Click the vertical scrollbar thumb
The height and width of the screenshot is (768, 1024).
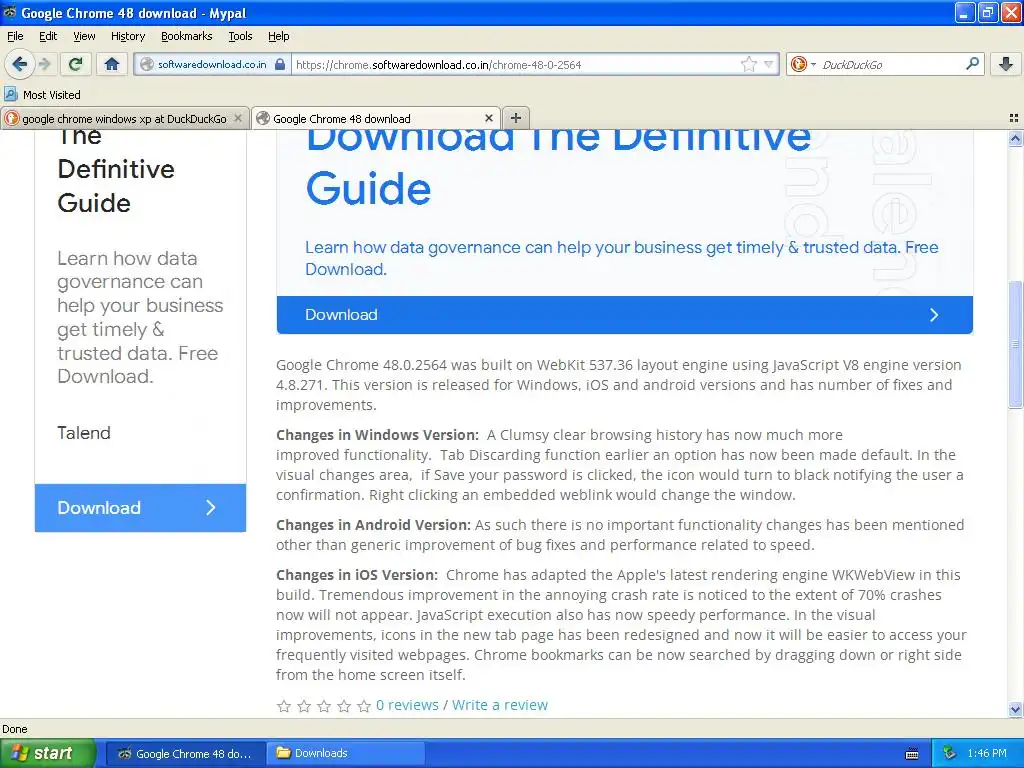pyautogui.click(x=1015, y=344)
